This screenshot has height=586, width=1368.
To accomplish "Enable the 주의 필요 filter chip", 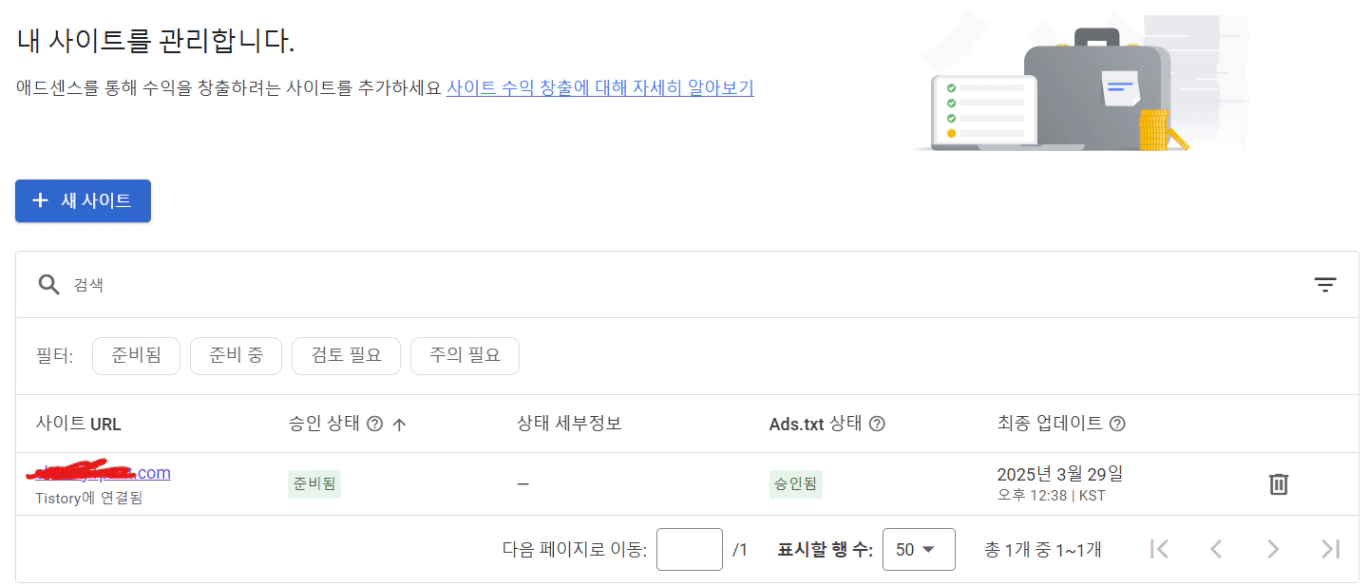I will point(465,356).
